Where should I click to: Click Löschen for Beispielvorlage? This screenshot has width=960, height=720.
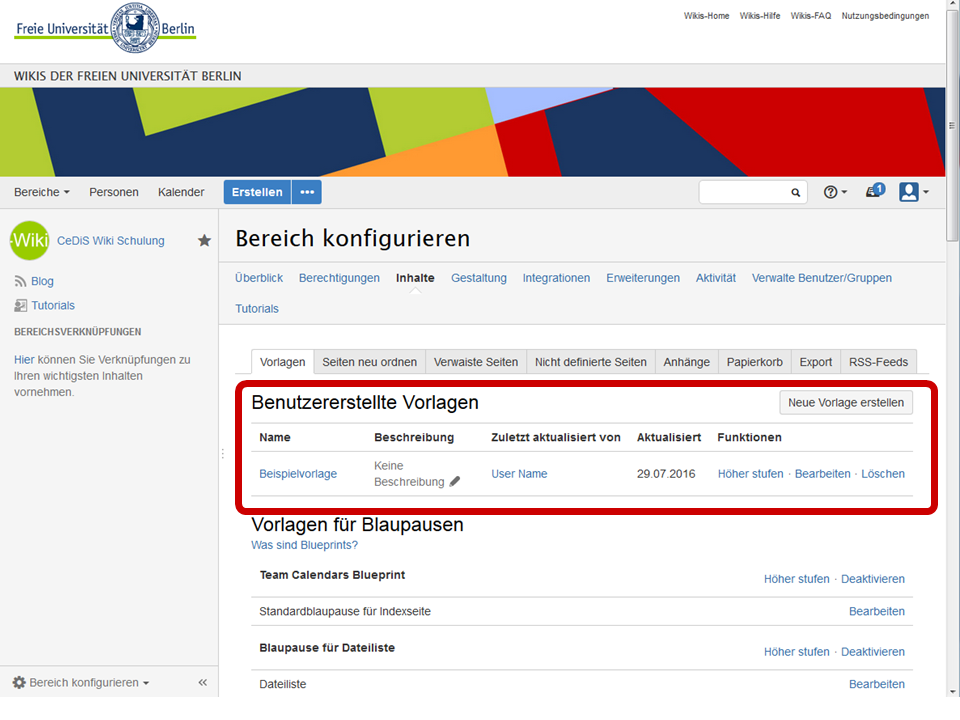tap(883, 474)
